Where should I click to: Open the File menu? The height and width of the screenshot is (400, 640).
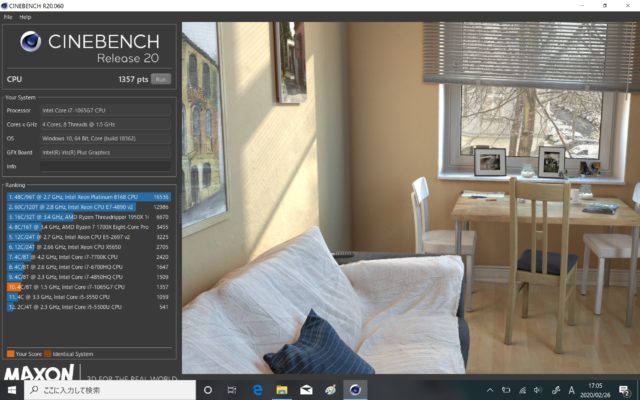(x=8, y=17)
